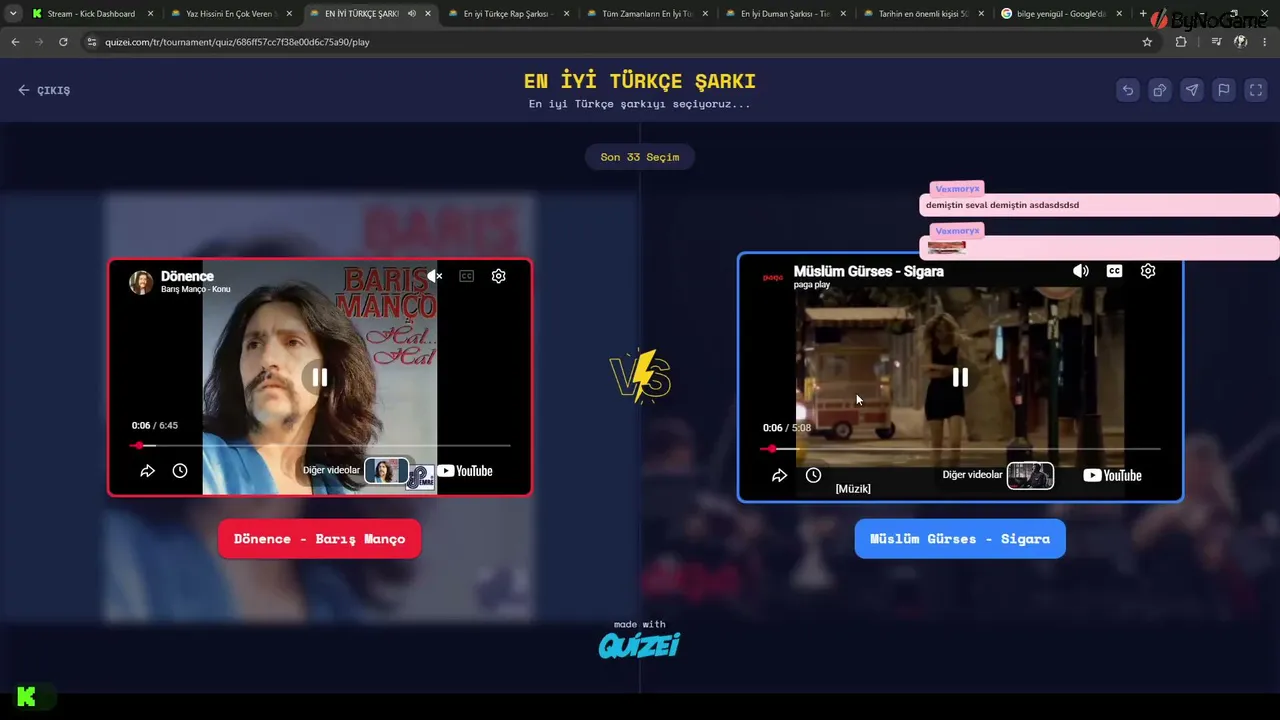Image resolution: width=1280 pixels, height=720 pixels.
Task: Open a new browser tab
Action: (x=1143, y=14)
